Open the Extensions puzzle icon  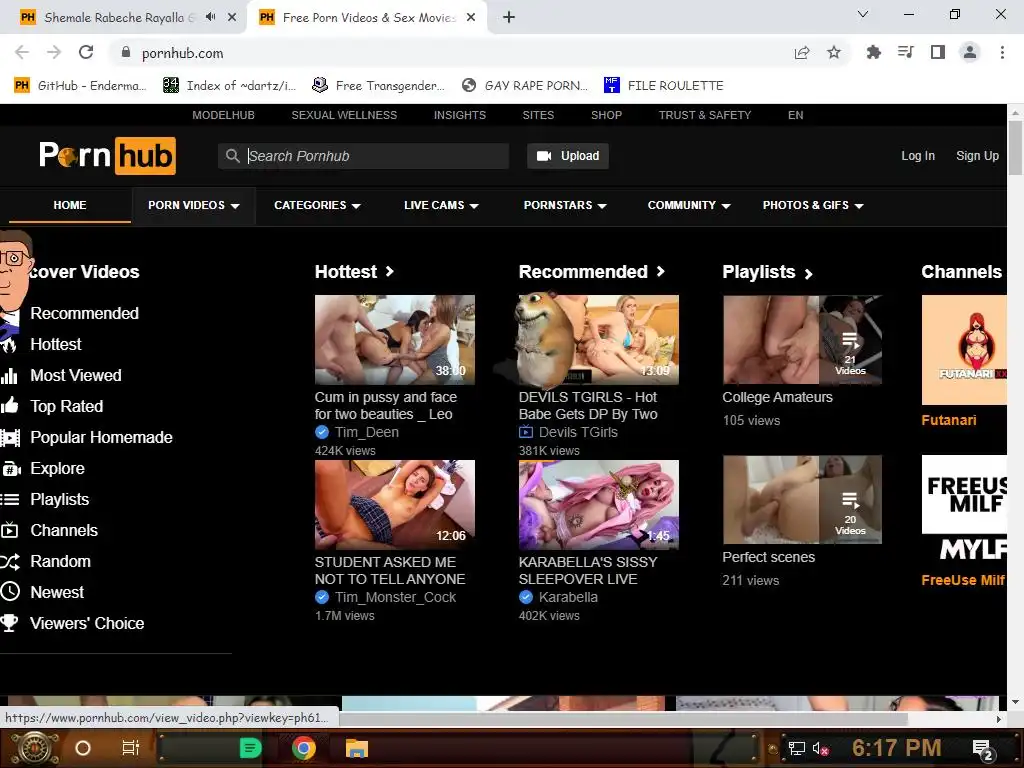(874, 52)
